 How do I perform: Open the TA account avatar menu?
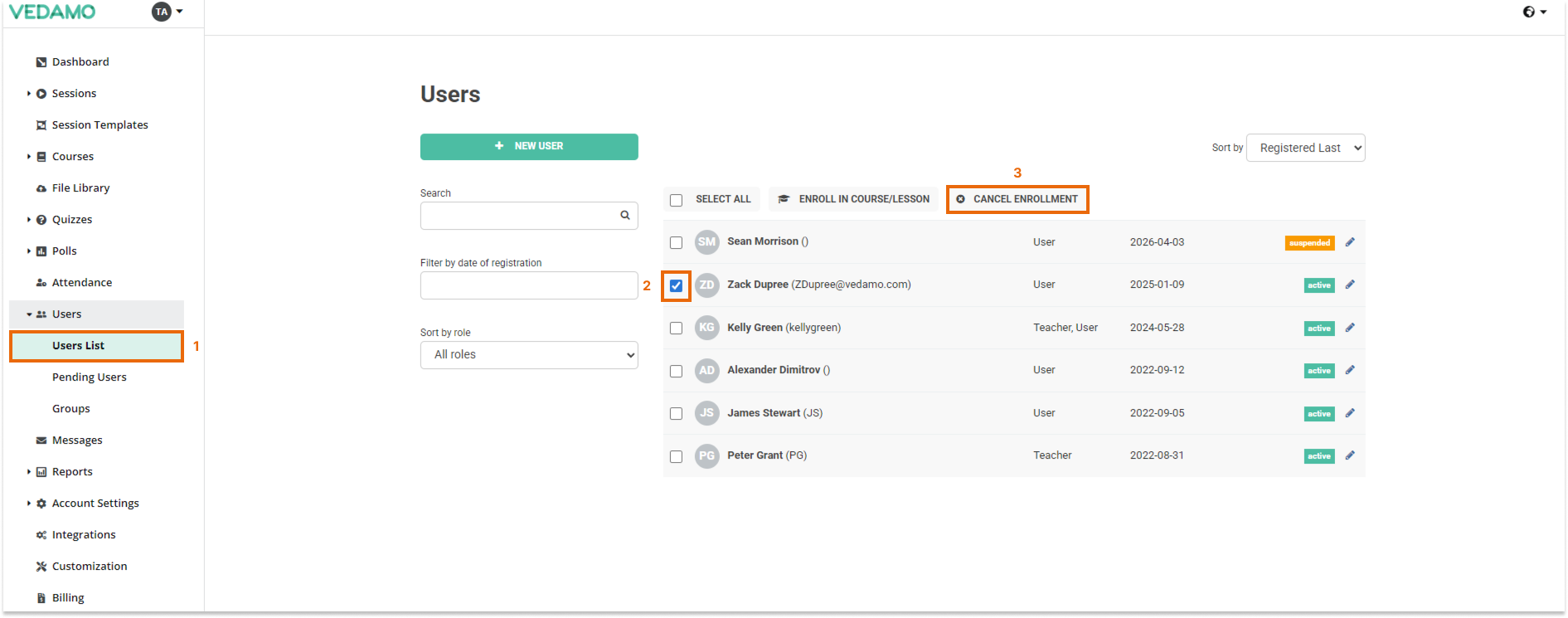pos(167,12)
